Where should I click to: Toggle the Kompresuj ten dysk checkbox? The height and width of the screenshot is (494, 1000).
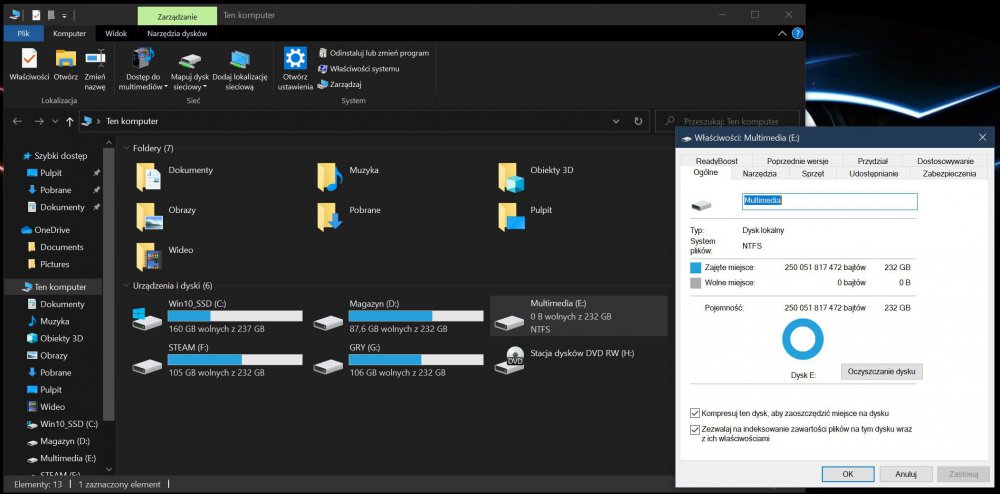(695, 413)
